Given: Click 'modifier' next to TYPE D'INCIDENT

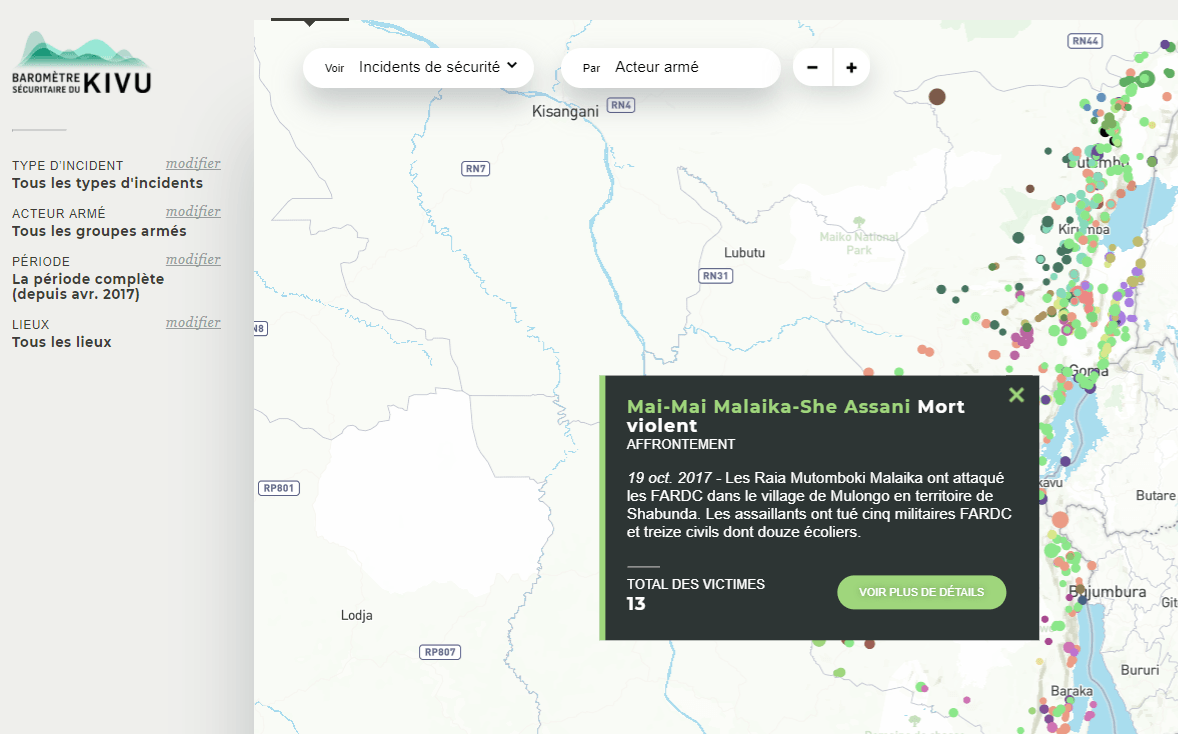Looking at the screenshot, I should (x=193, y=163).
